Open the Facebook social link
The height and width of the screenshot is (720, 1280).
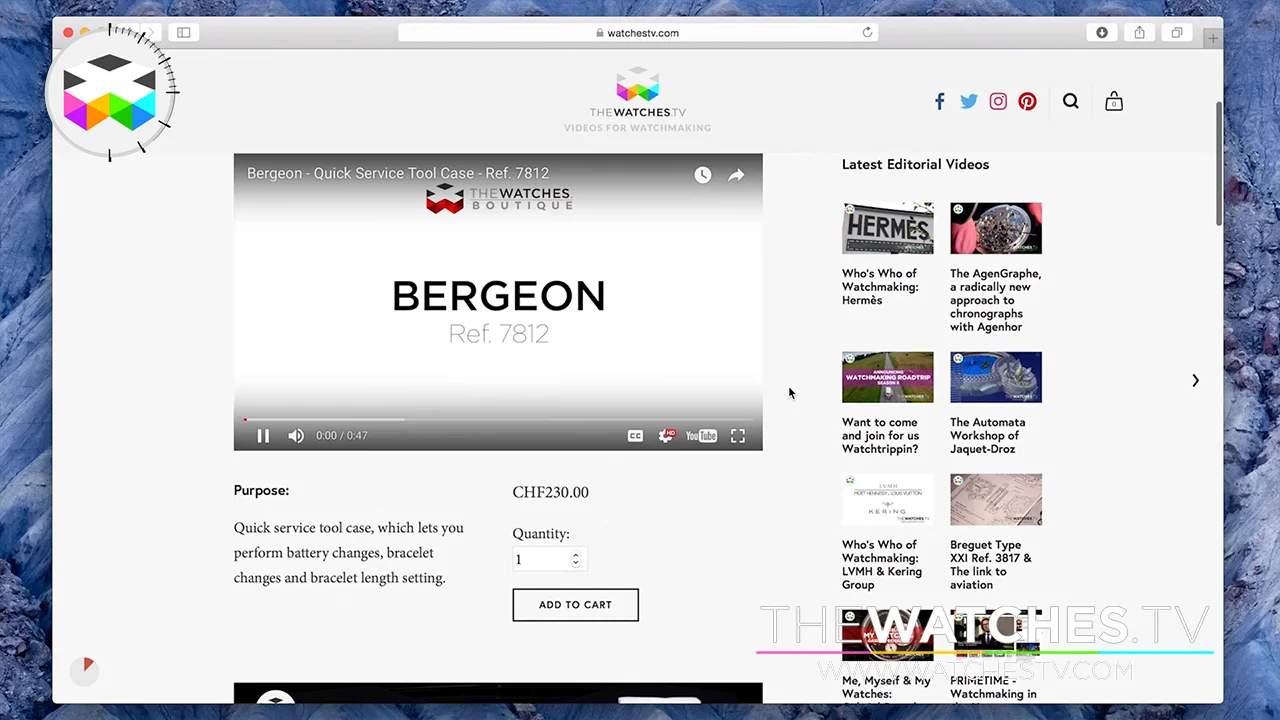click(940, 101)
